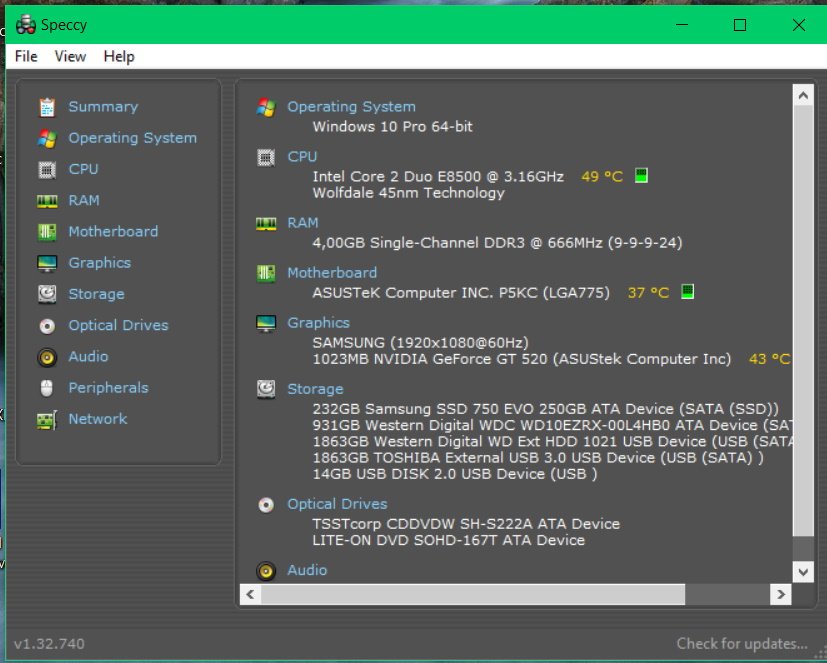Screen dimensions: 827x663
Task: Click the vertical scrollbar thumb
Action: [x=803, y=321]
